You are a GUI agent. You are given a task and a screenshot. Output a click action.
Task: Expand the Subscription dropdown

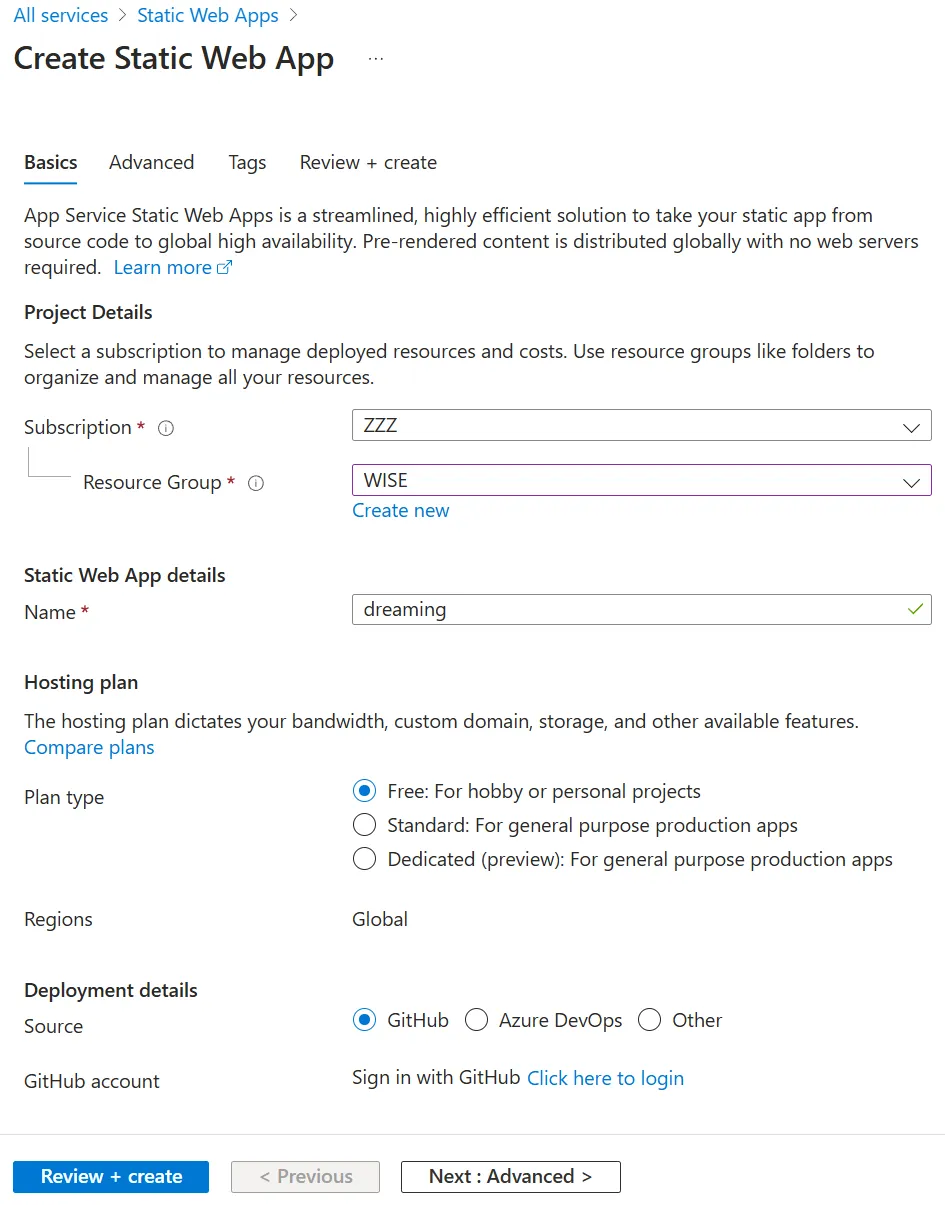(x=641, y=426)
